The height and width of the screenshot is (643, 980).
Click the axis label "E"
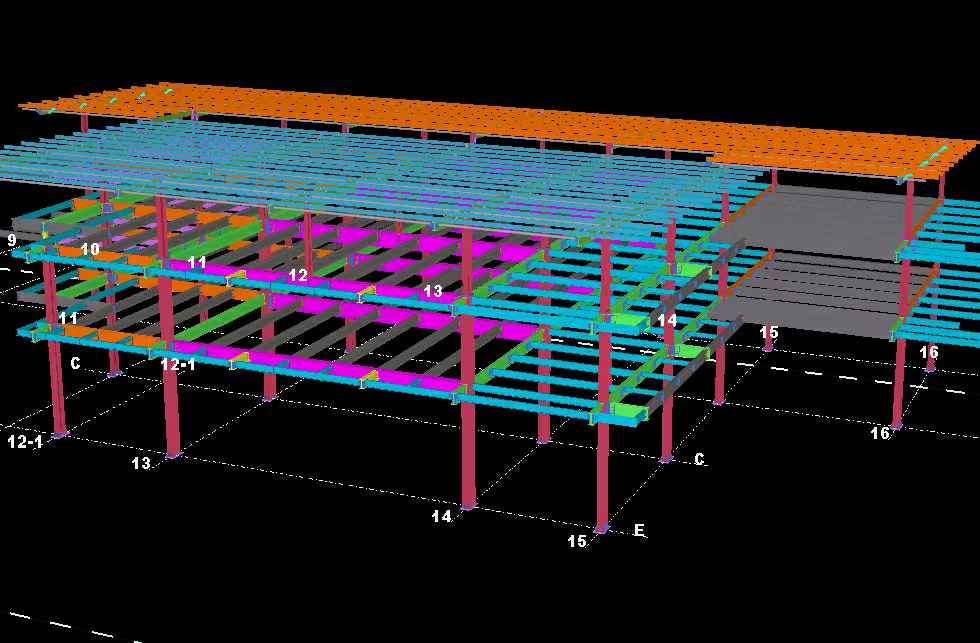click(x=639, y=530)
